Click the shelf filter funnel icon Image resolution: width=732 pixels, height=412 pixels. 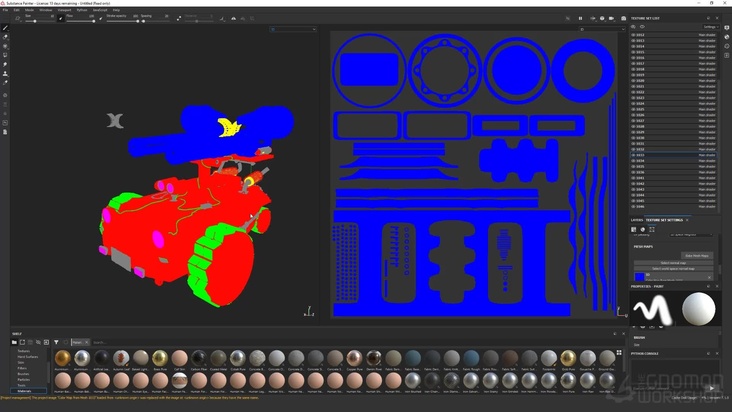56,342
